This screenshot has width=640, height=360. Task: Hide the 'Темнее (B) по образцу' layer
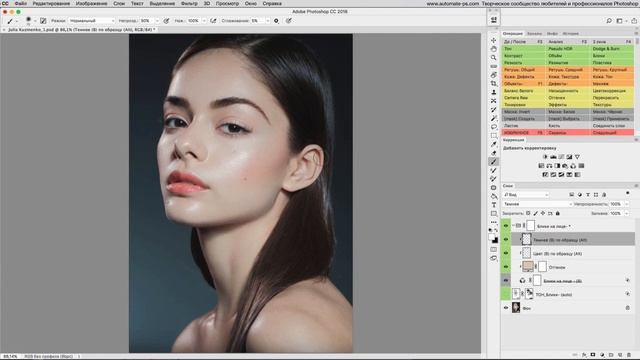tap(506, 240)
